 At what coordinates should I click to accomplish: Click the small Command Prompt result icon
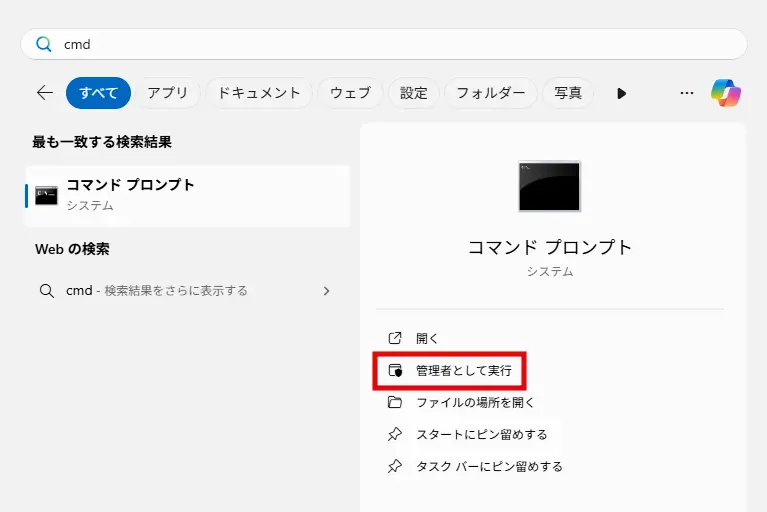46,196
